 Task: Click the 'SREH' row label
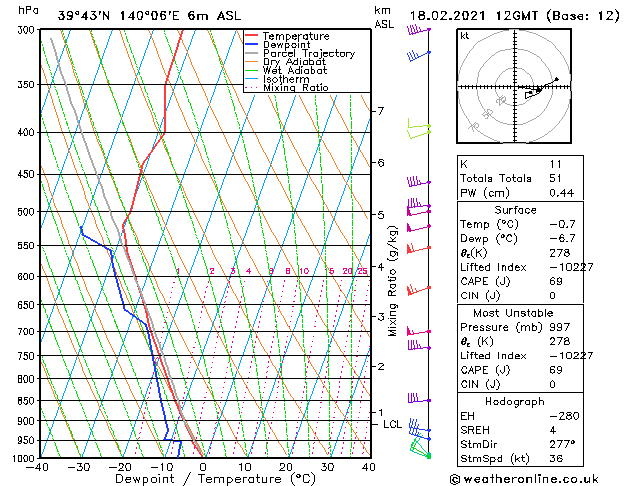pyautogui.click(x=475, y=430)
